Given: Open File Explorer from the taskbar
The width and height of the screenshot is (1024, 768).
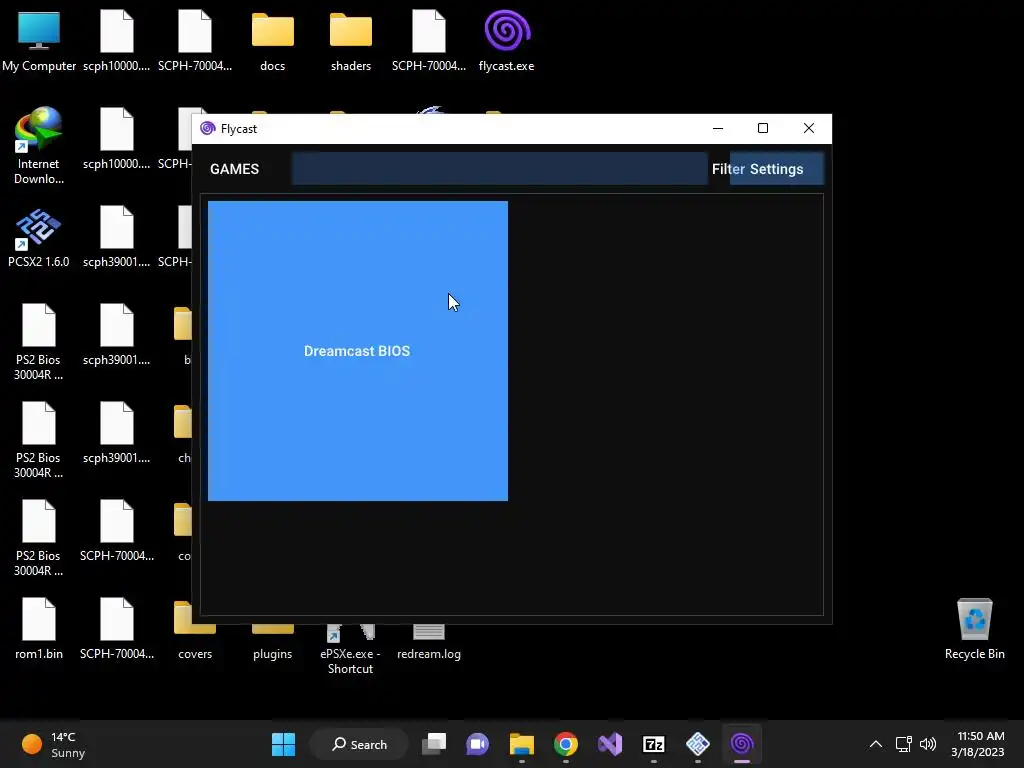Looking at the screenshot, I should 522,744.
